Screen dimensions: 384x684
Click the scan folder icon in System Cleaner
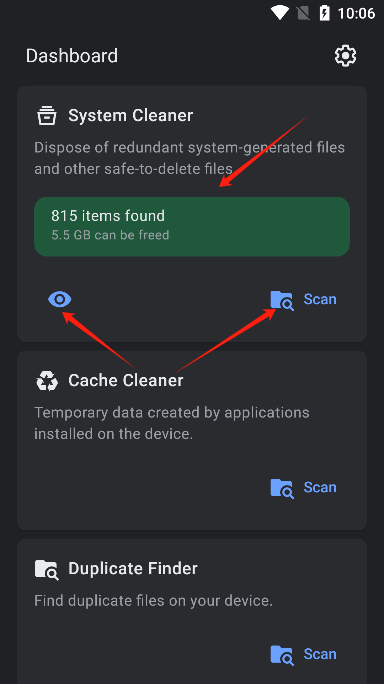point(282,300)
